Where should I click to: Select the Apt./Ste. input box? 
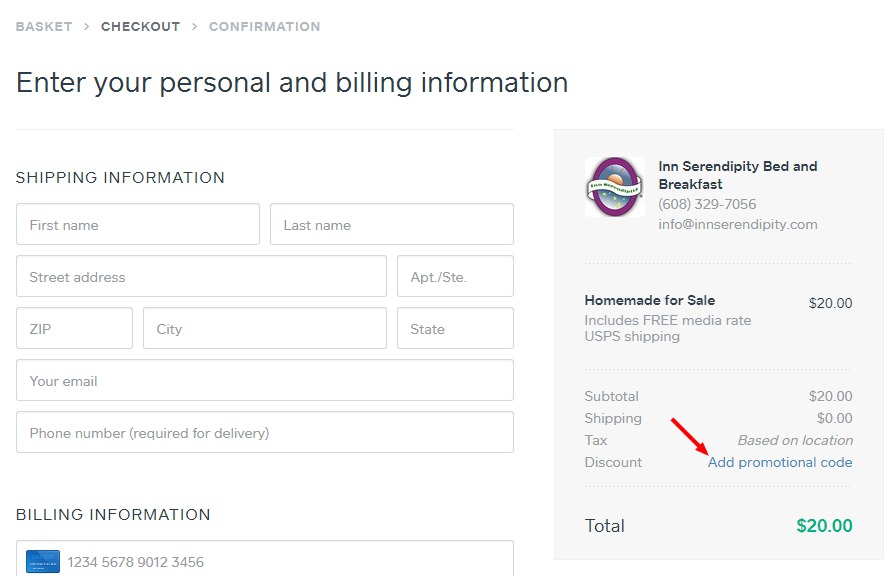(455, 276)
